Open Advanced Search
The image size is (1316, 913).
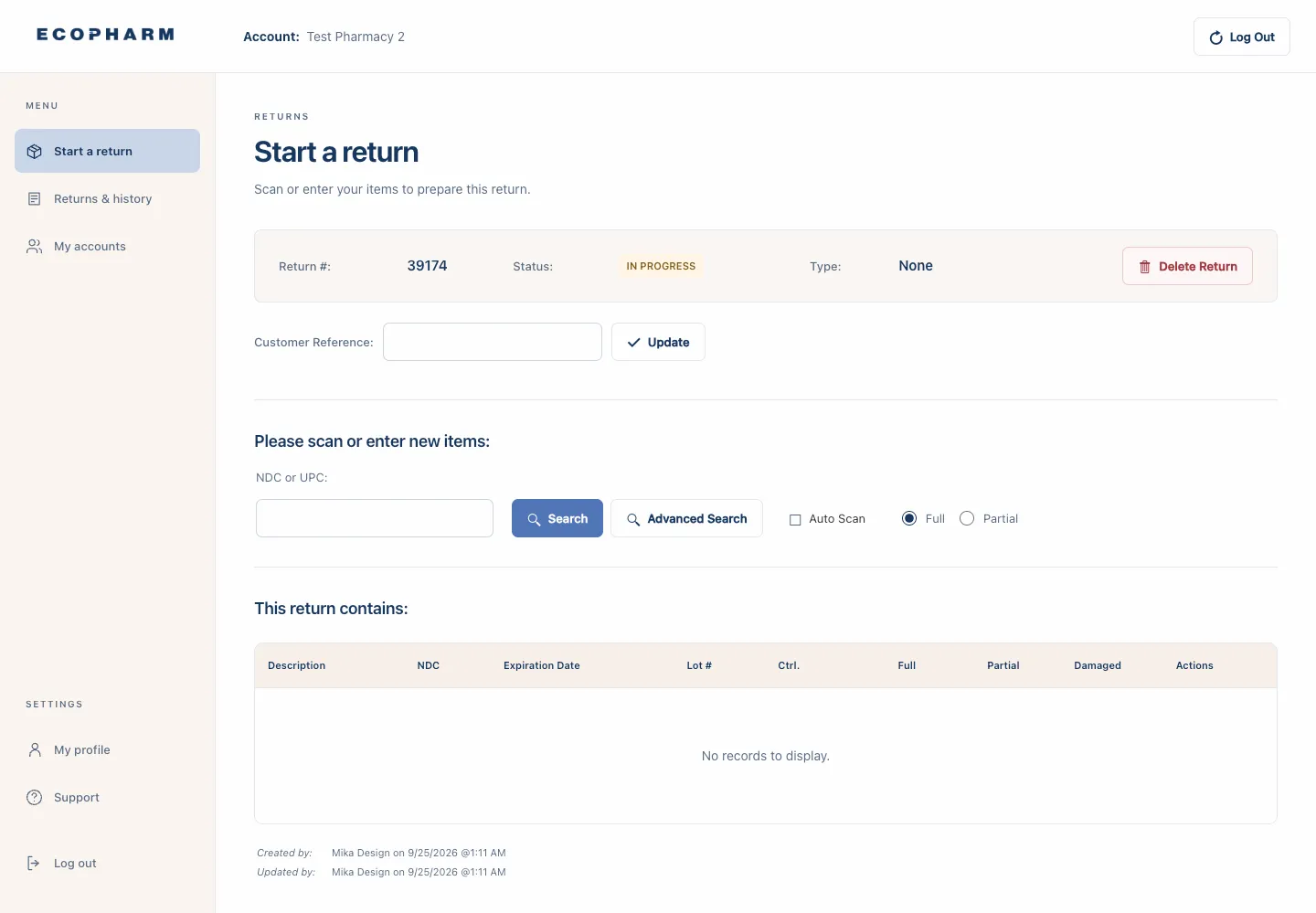pyautogui.click(x=686, y=518)
